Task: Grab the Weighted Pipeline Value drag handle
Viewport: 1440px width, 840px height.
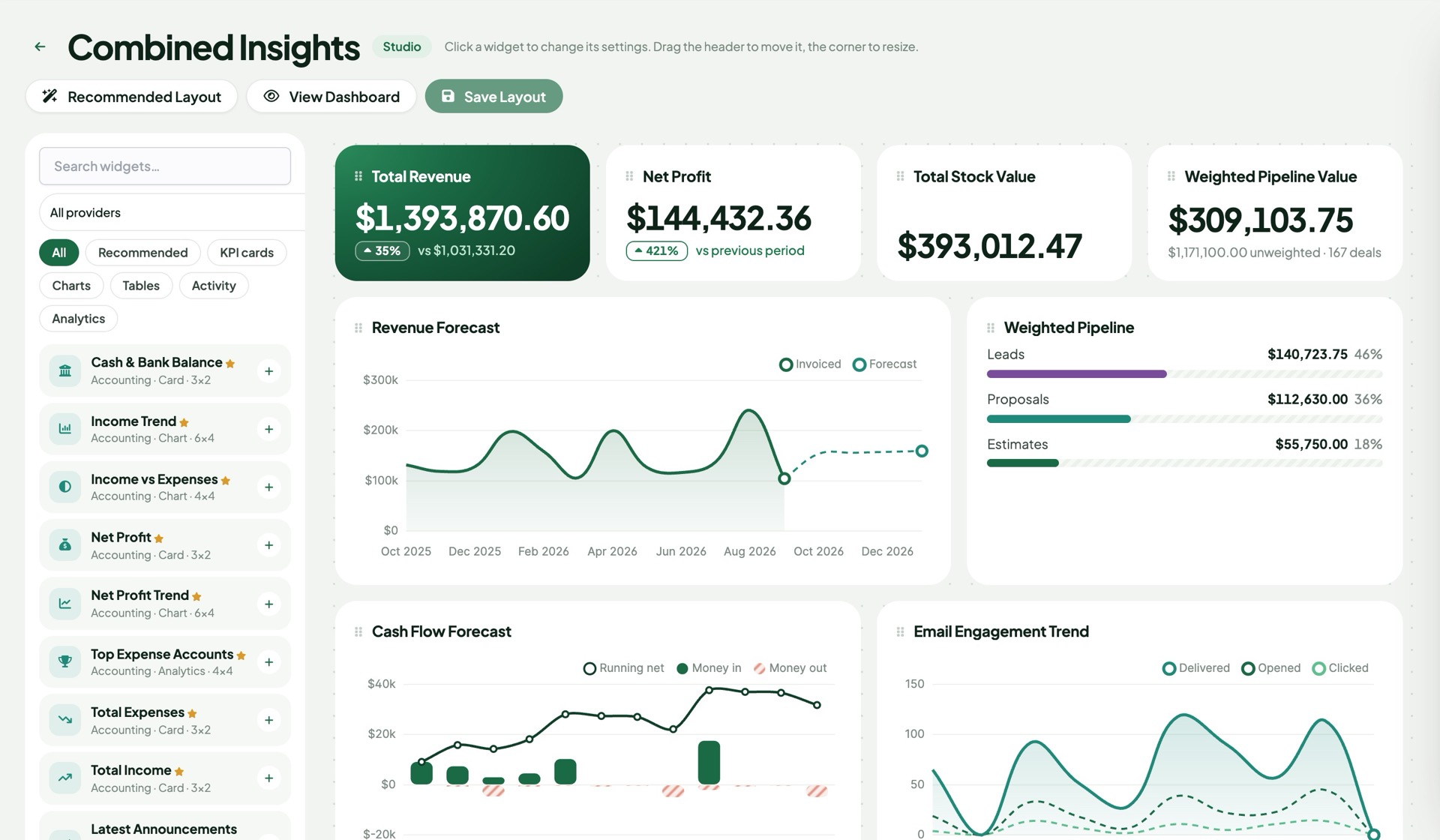Action: pos(1171,176)
